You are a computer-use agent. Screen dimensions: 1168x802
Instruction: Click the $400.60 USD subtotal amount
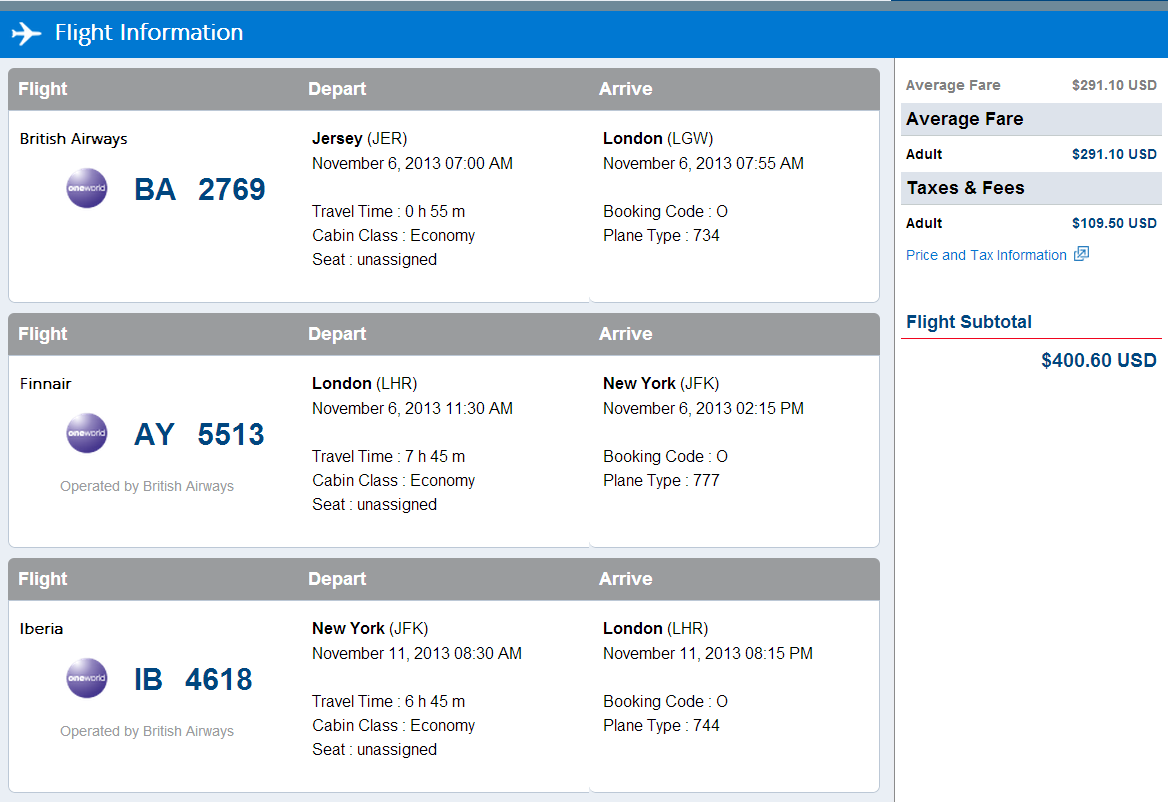coord(1098,360)
